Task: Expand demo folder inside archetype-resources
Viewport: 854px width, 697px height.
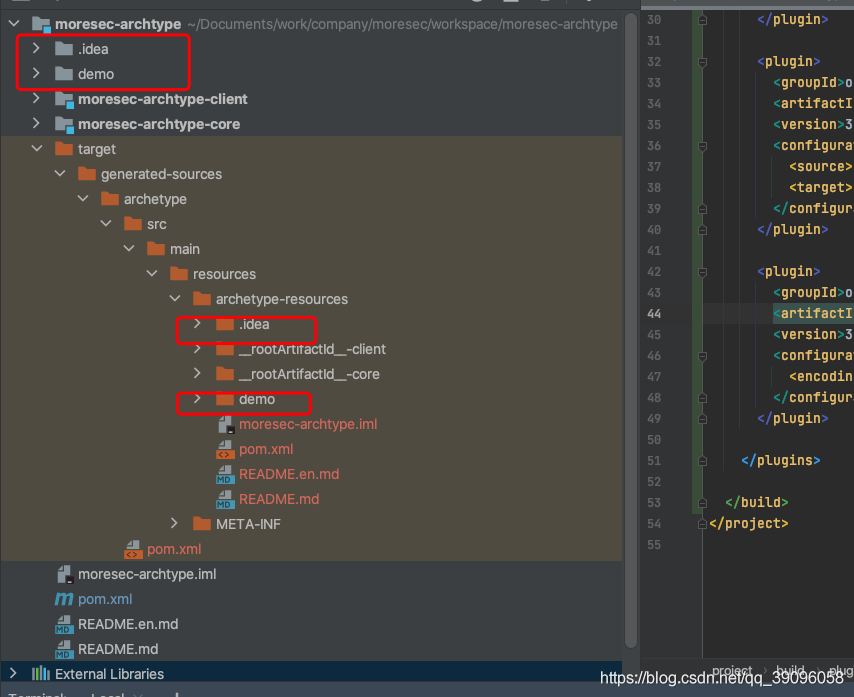Action: point(197,399)
